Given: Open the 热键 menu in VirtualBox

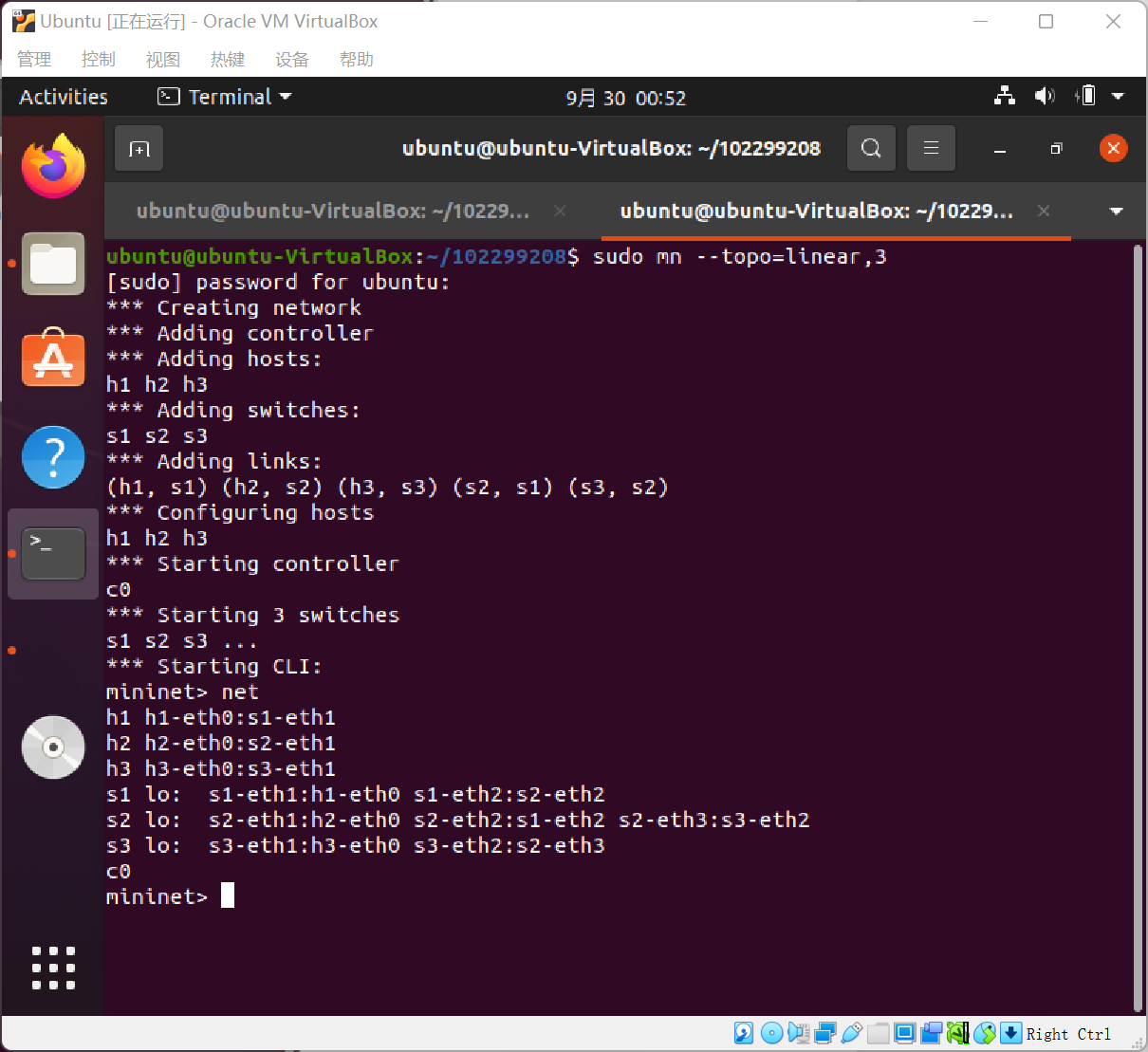Looking at the screenshot, I should click(228, 59).
